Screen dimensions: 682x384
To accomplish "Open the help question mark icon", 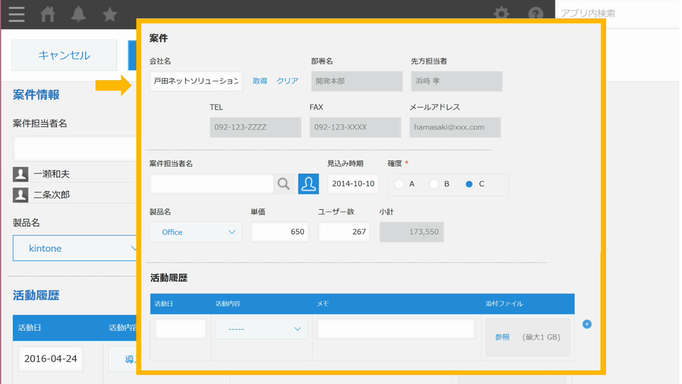I will [535, 13].
